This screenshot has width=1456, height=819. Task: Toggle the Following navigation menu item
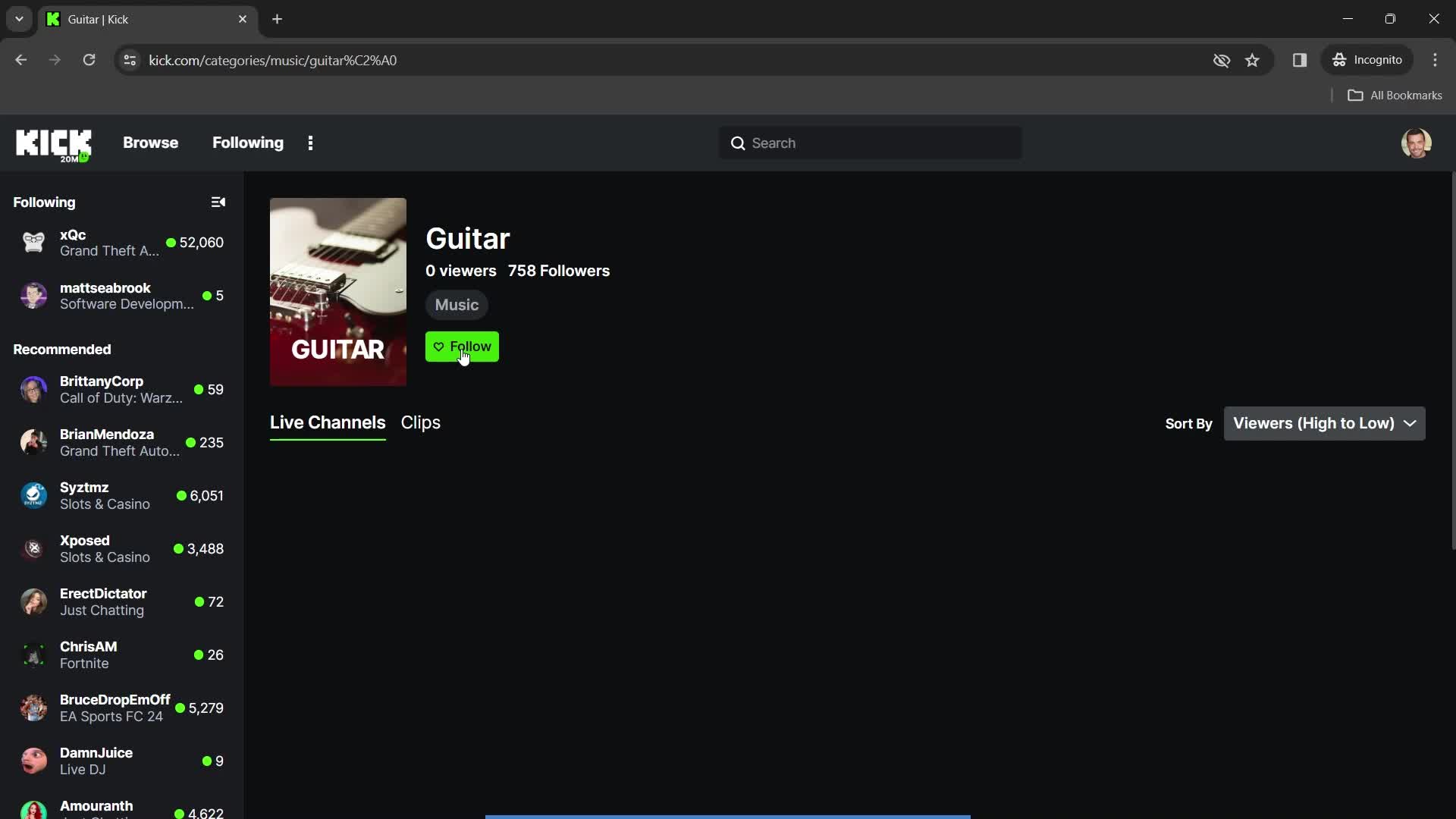pyautogui.click(x=248, y=142)
